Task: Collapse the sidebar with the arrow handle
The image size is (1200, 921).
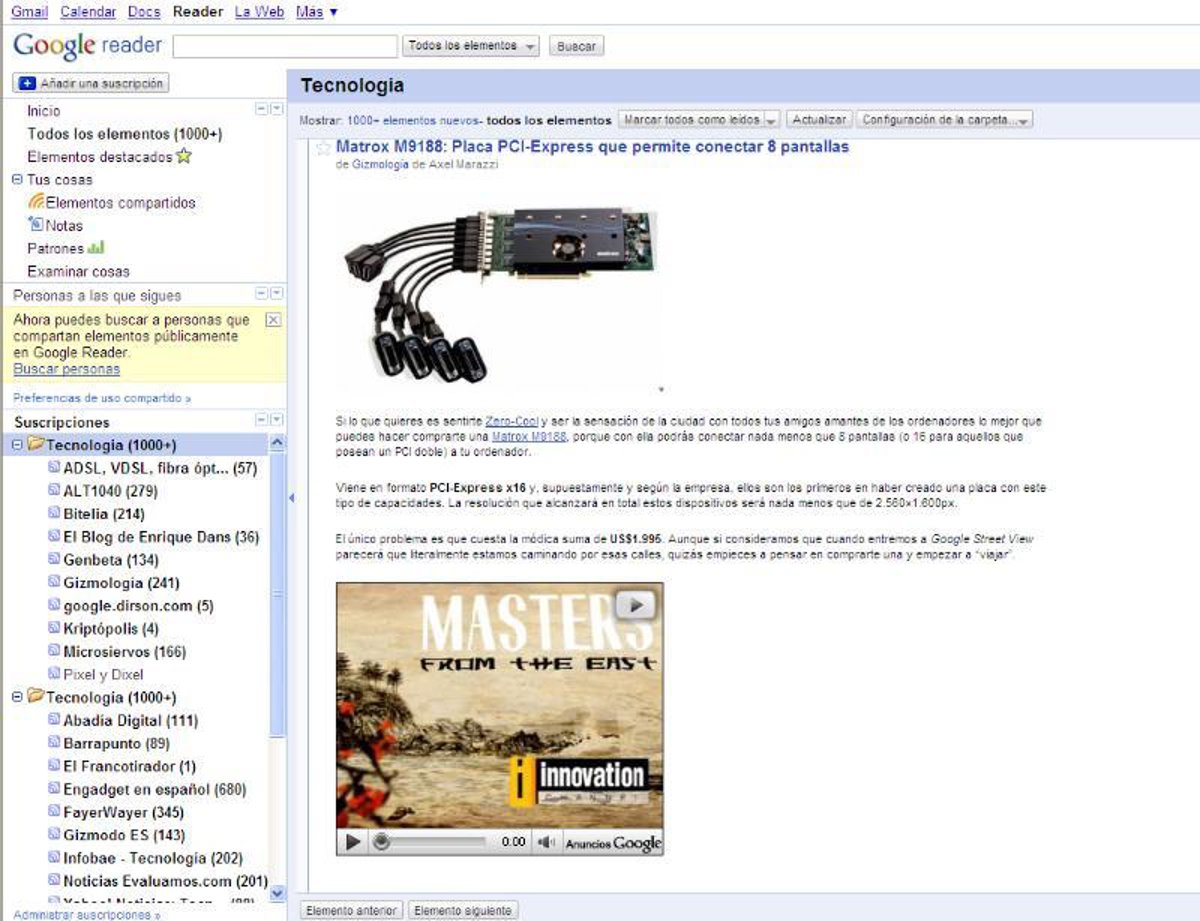Action: coord(292,497)
